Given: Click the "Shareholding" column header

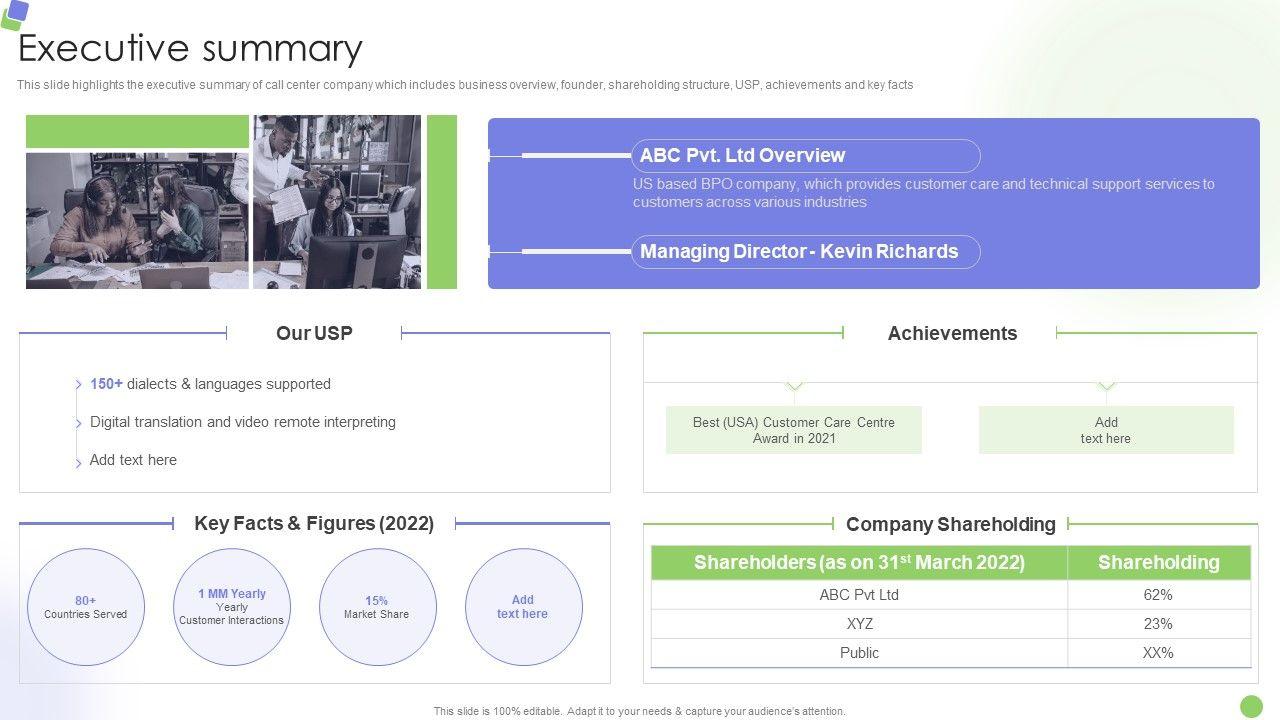Looking at the screenshot, I should pos(1159,563).
